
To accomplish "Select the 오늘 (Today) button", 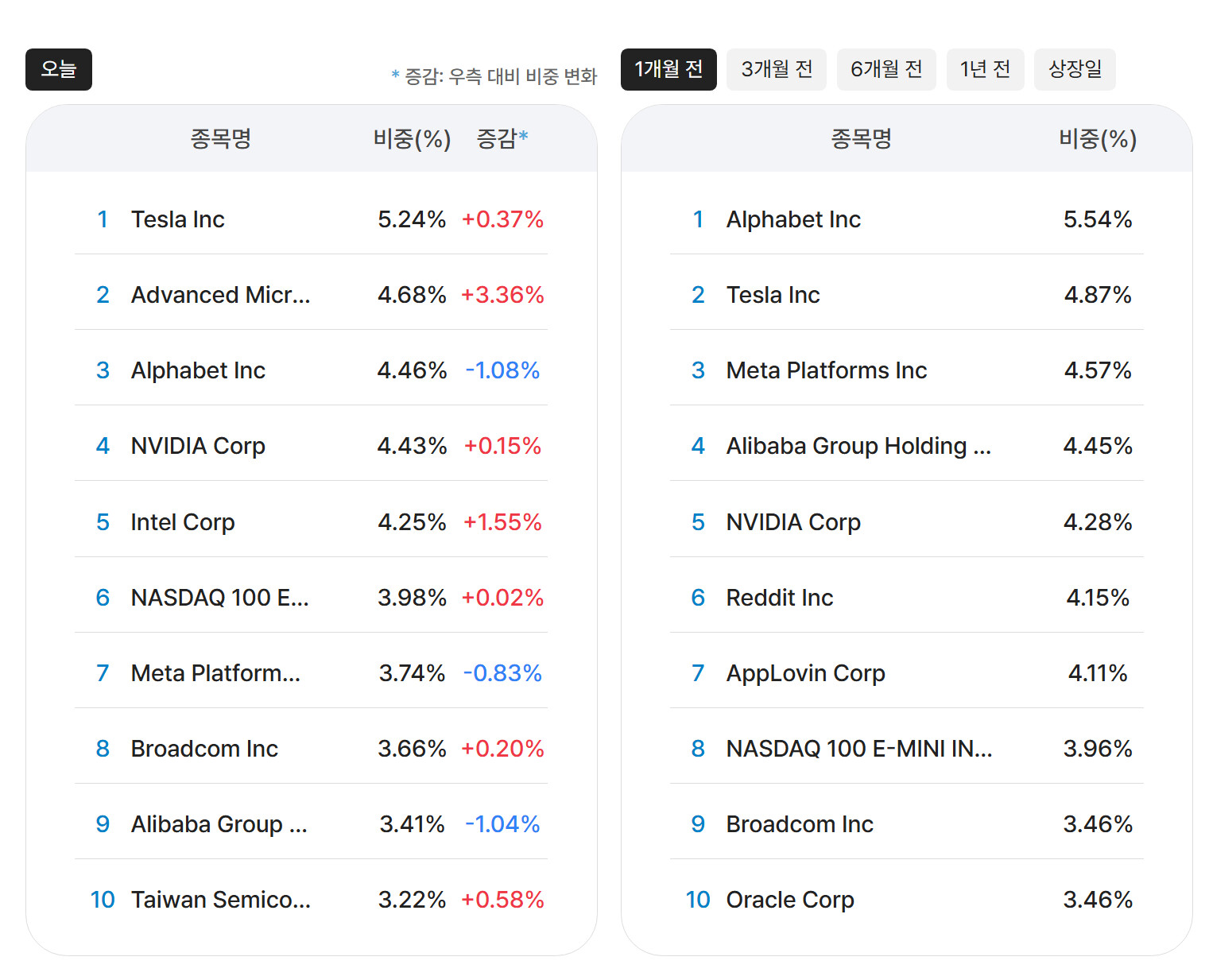I will pyautogui.click(x=59, y=70).
